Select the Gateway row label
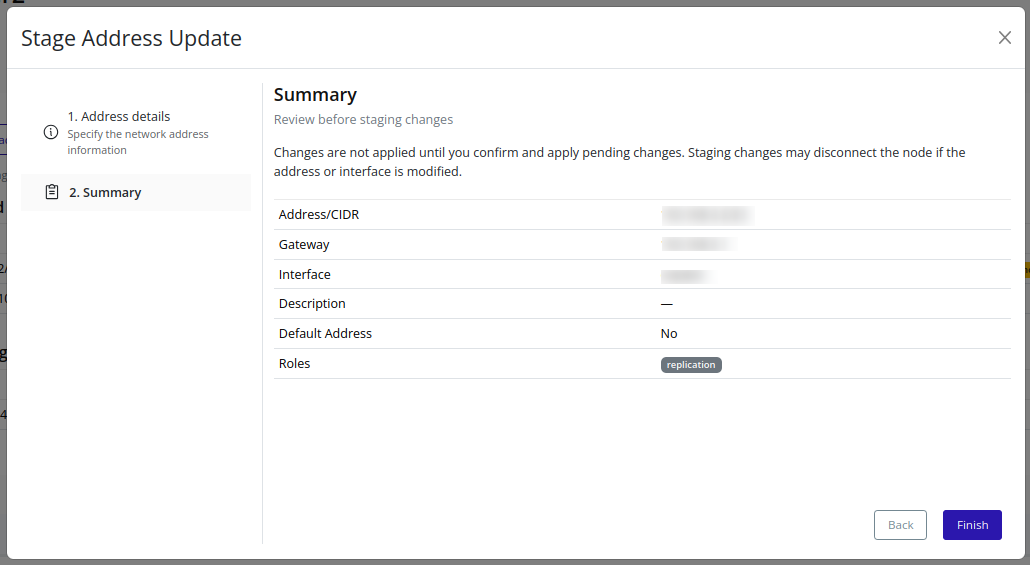 tap(304, 245)
